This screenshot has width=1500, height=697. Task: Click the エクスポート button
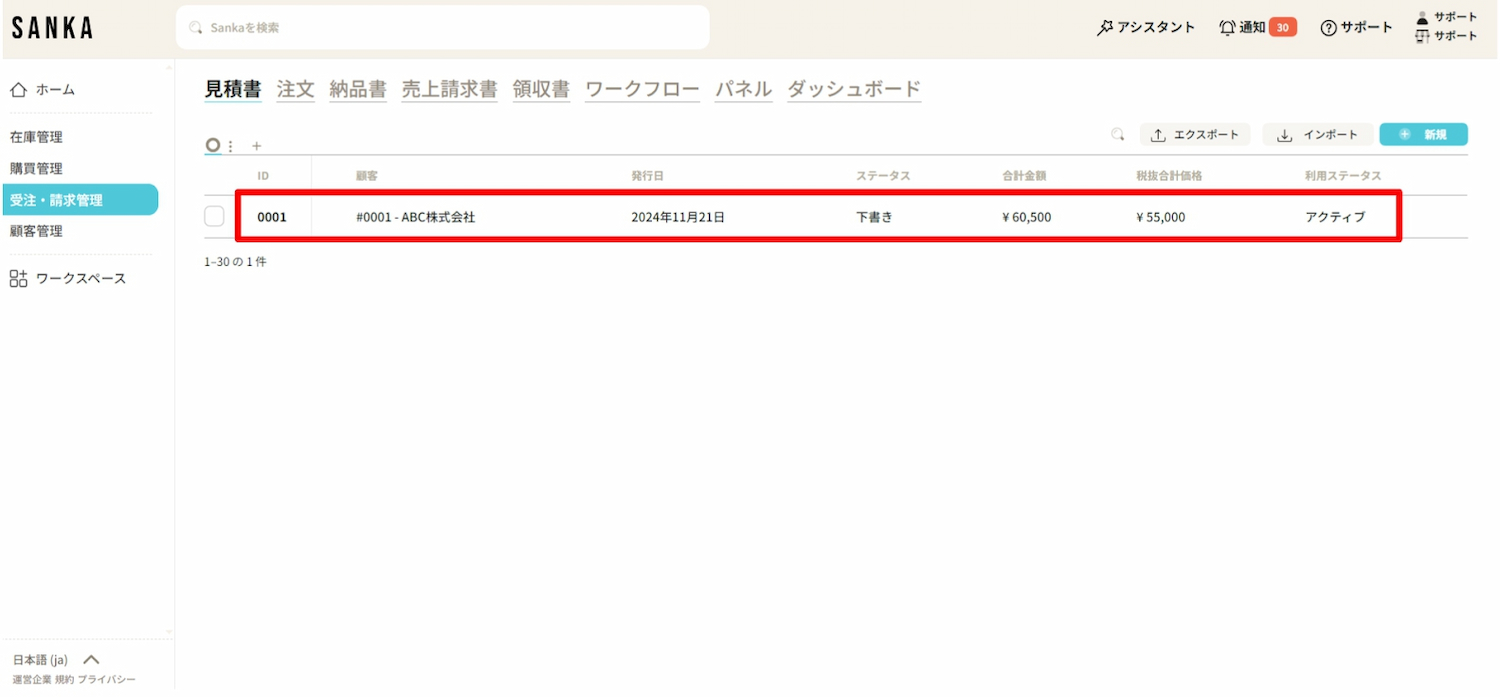tap(1195, 135)
